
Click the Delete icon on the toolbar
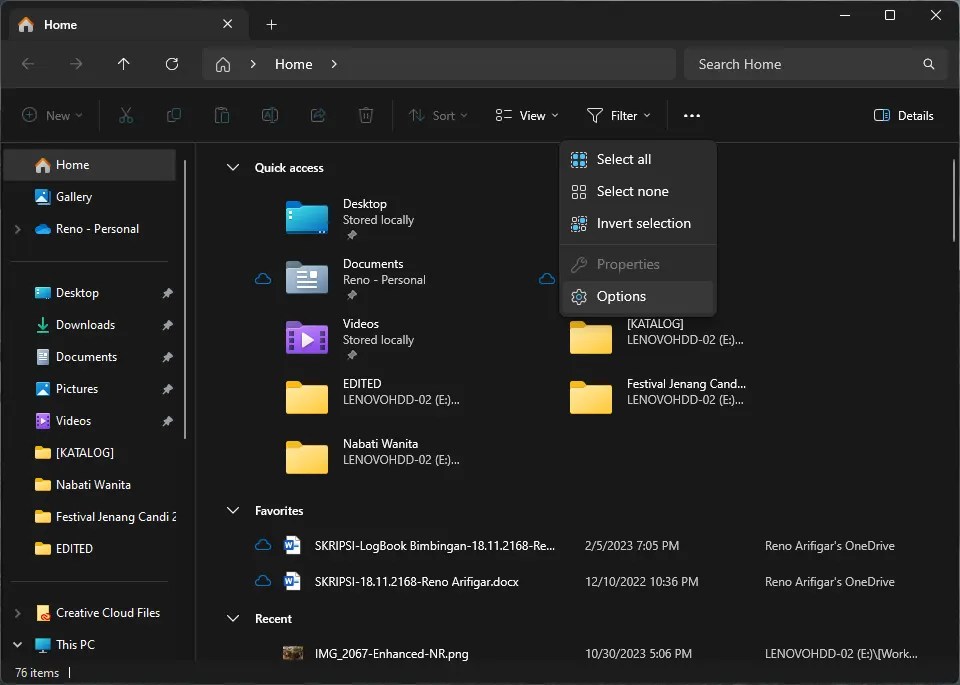tap(366, 115)
